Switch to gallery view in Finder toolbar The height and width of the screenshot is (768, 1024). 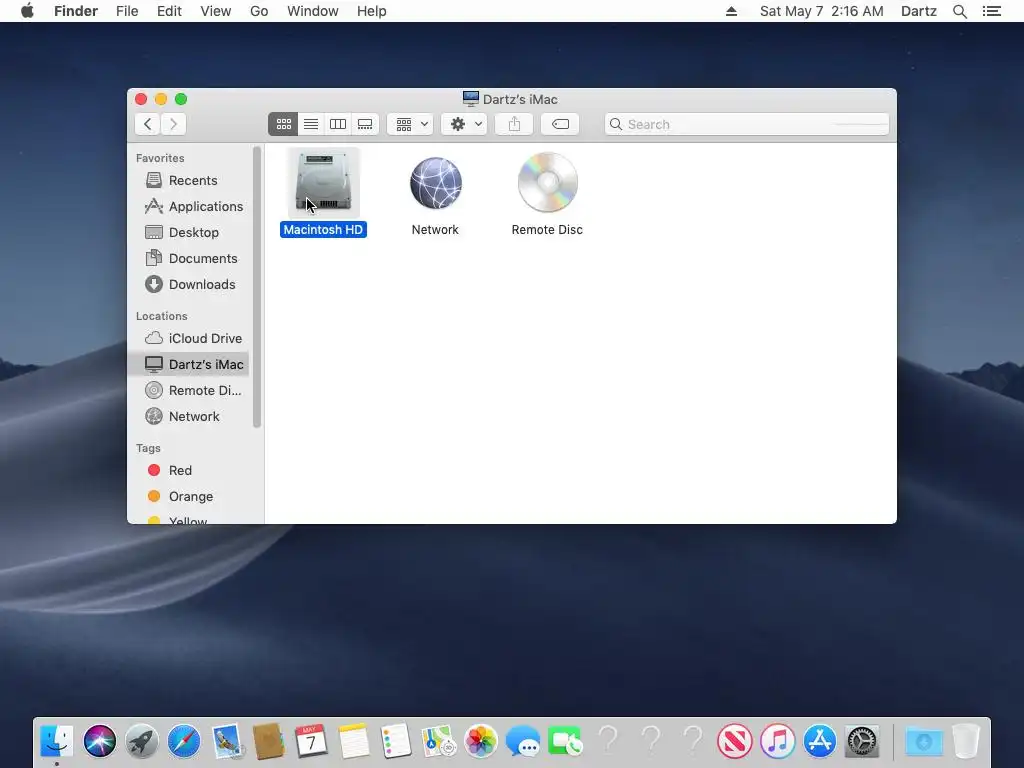pyautogui.click(x=365, y=124)
